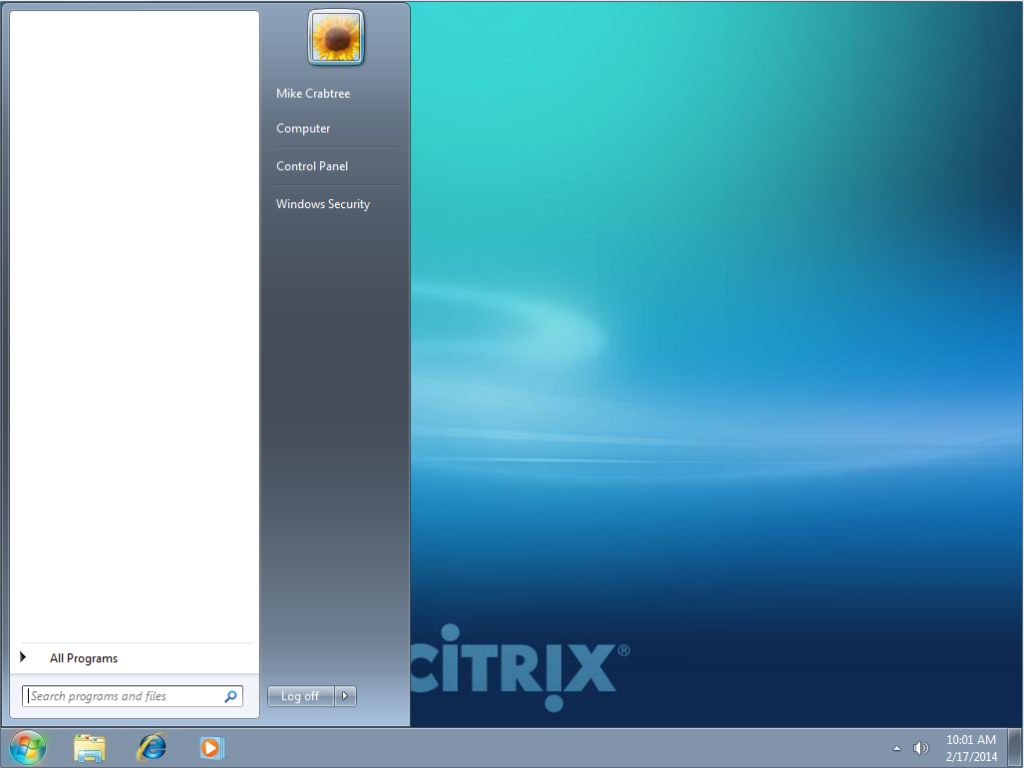
Task: Show hidden notification icons via the chevron
Action: click(895, 747)
